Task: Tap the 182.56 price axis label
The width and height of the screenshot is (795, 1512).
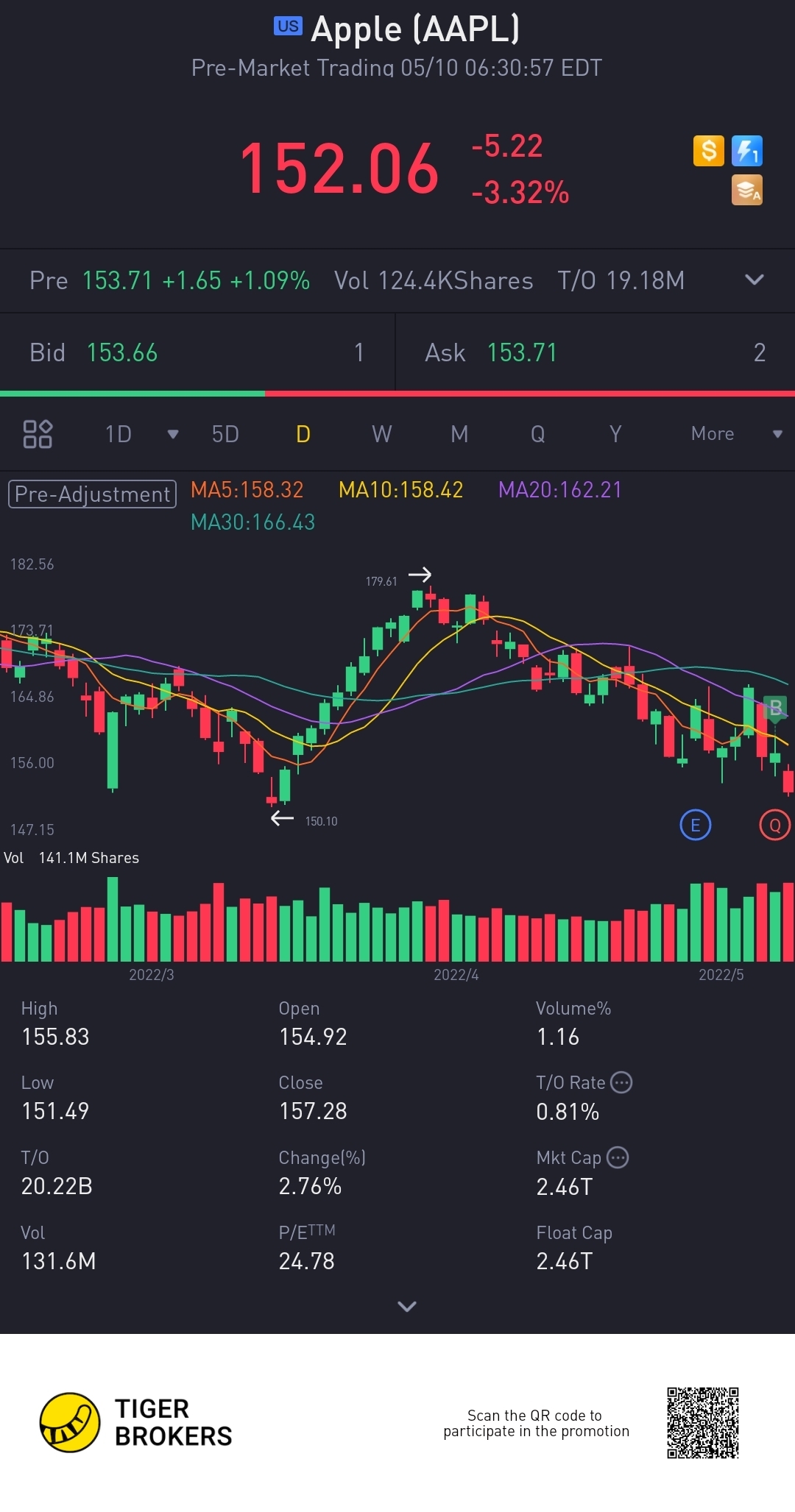Action: click(32, 564)
